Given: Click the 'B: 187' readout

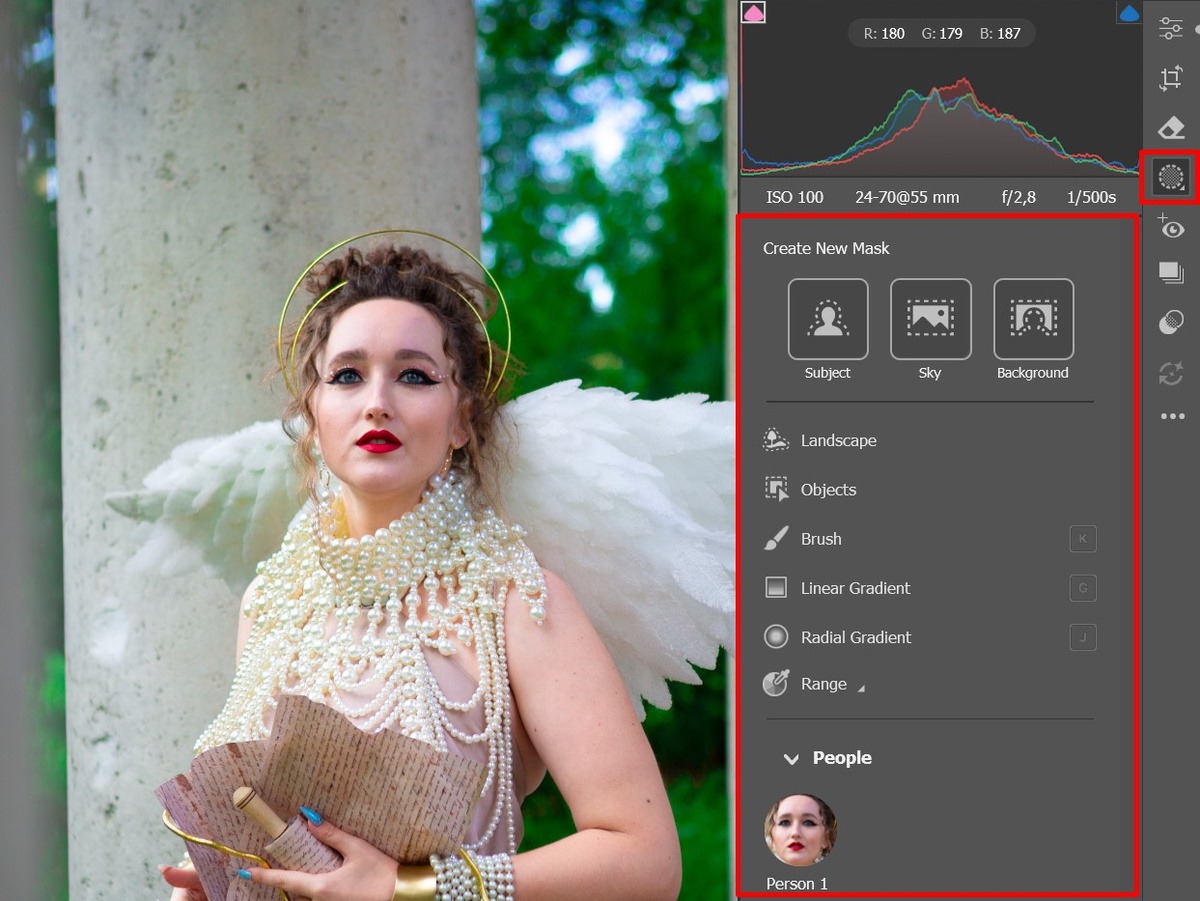Looking at the screenshot, I should point(1000,34).
